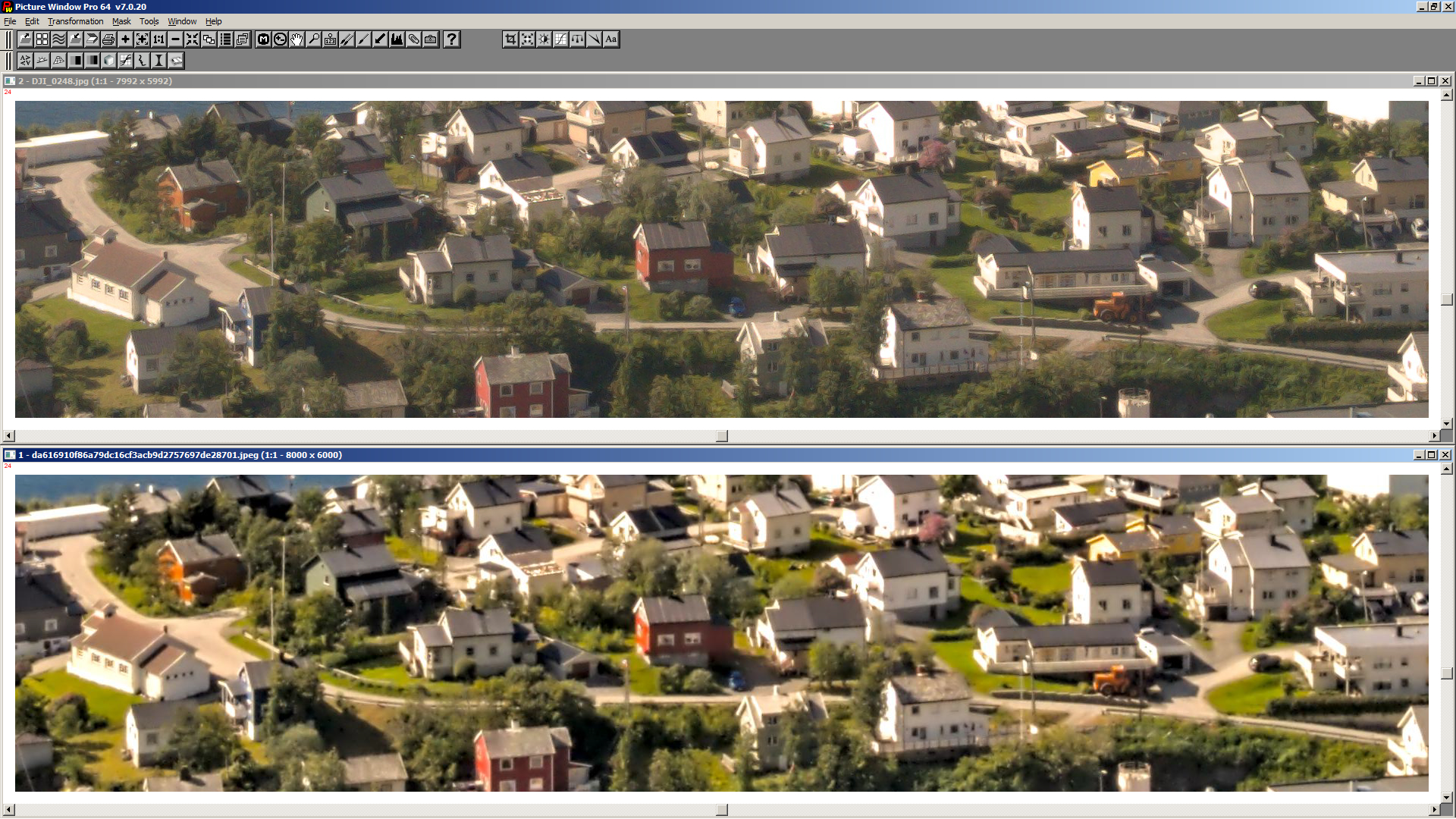This screenshot has width=1456, height=819.
Task: Click the zoom out minus icon
Action: click(x=175, y=39)
